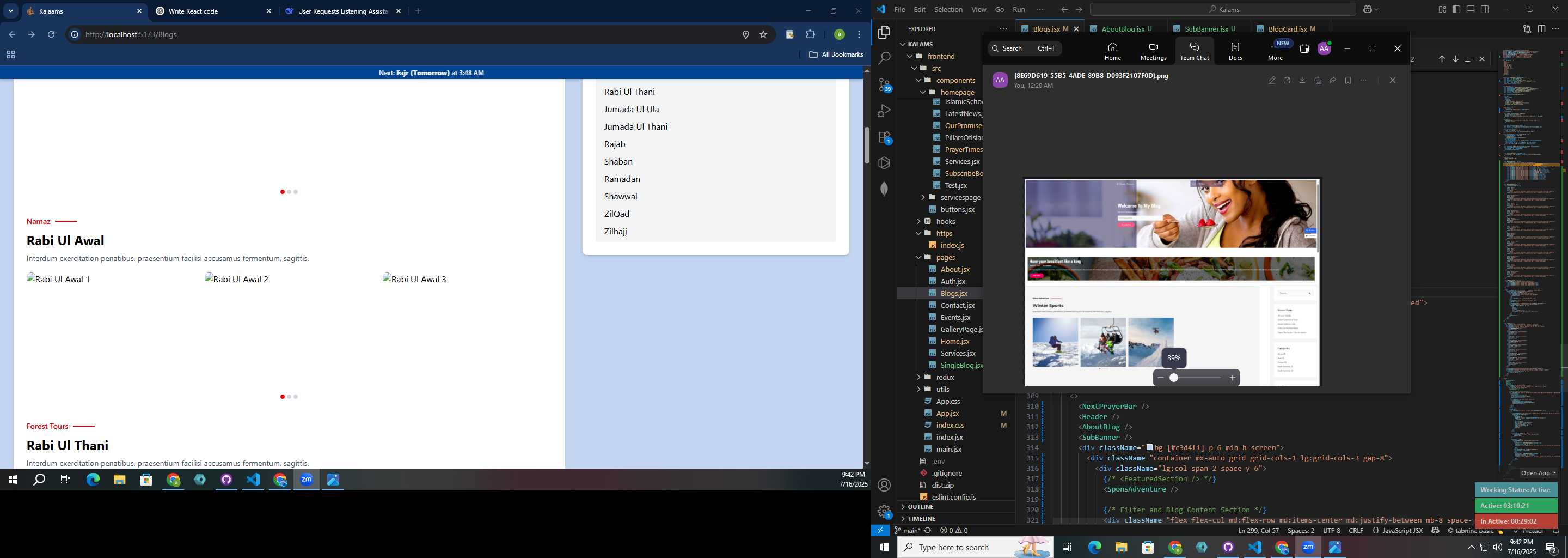Open Source Control view with 39 badge
Screen dimensions: 1568x558
point(884,84)
